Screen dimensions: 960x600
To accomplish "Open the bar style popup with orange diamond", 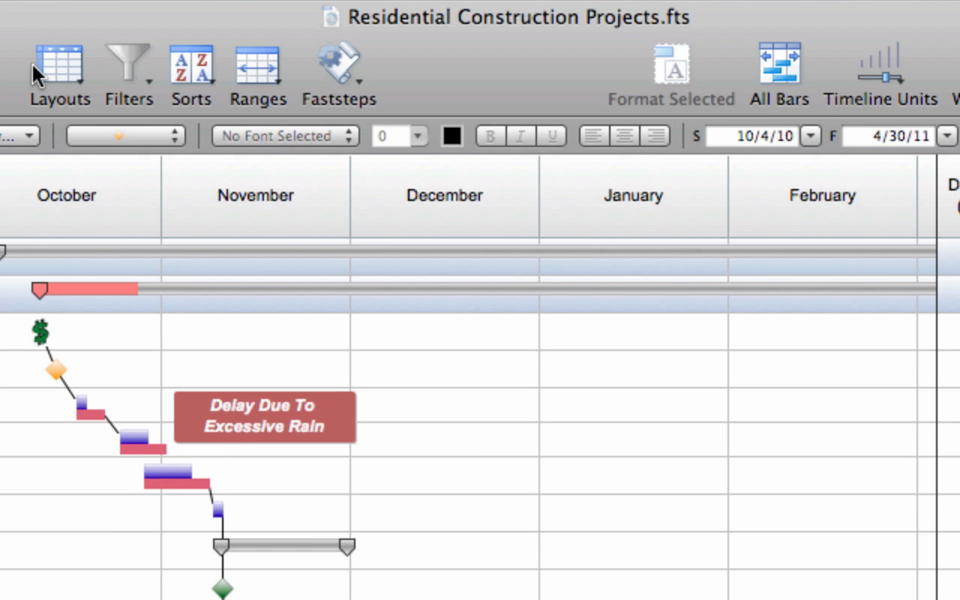I will [x=126, y=136].
